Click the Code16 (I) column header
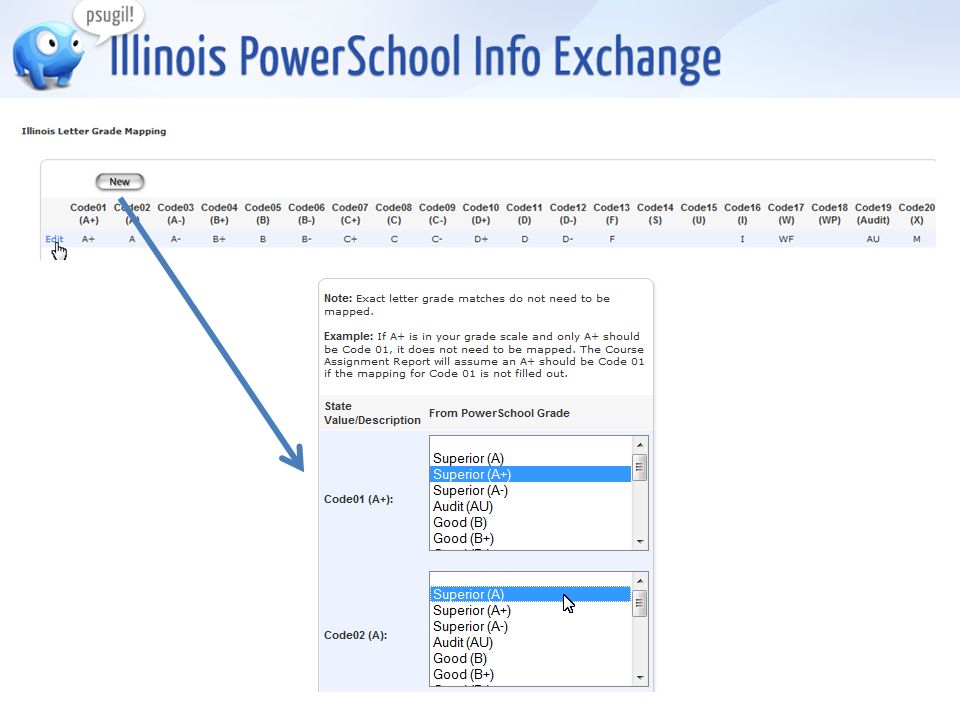 (743, 214)
